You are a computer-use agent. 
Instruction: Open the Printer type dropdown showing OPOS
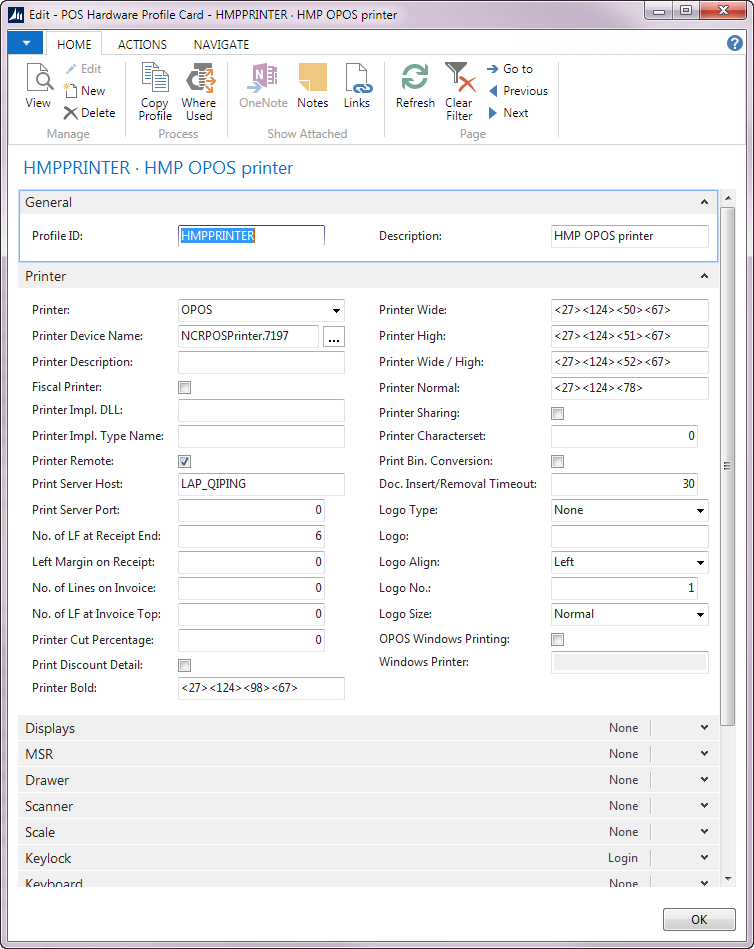pos(337,310)
